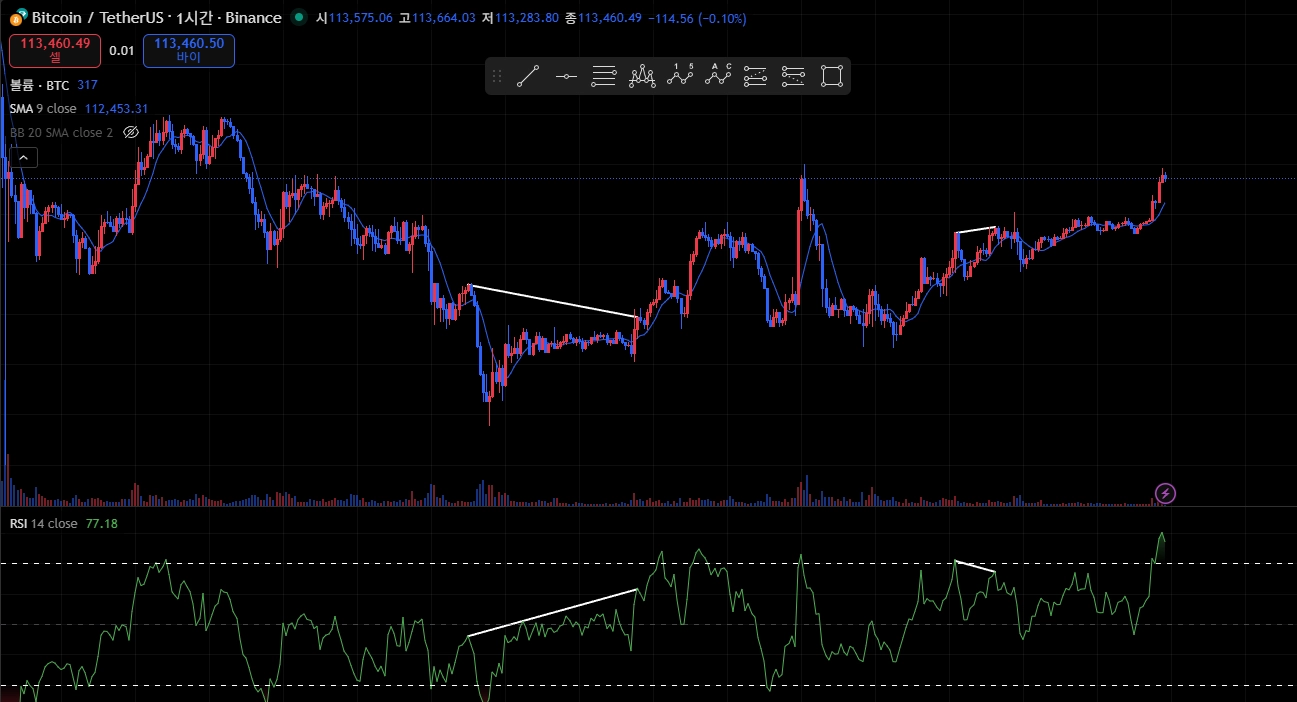
Task: Select the Elliott Impulse Wave 1-5 tool
Action: (680, 76)
